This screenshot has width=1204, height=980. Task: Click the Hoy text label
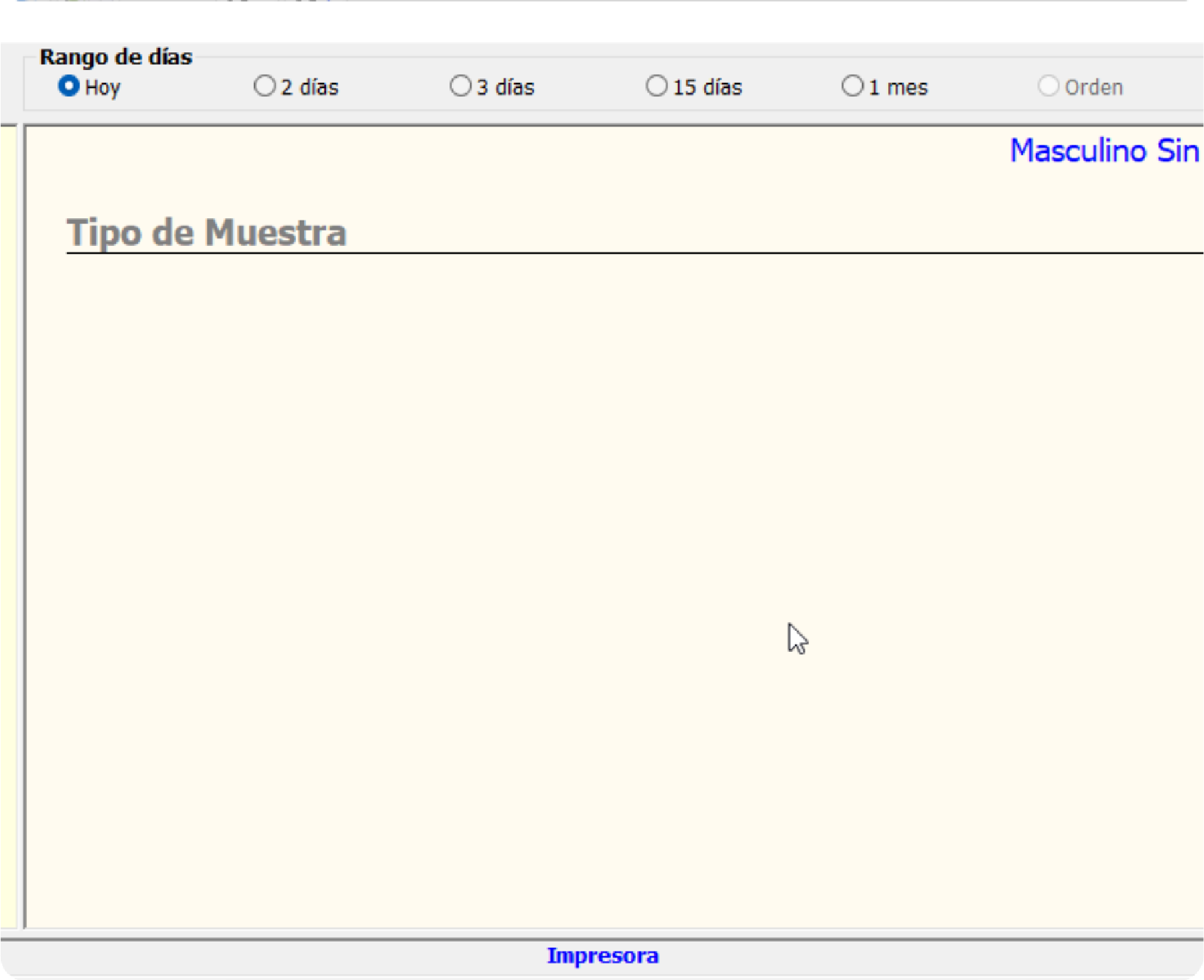click(103, 87)
